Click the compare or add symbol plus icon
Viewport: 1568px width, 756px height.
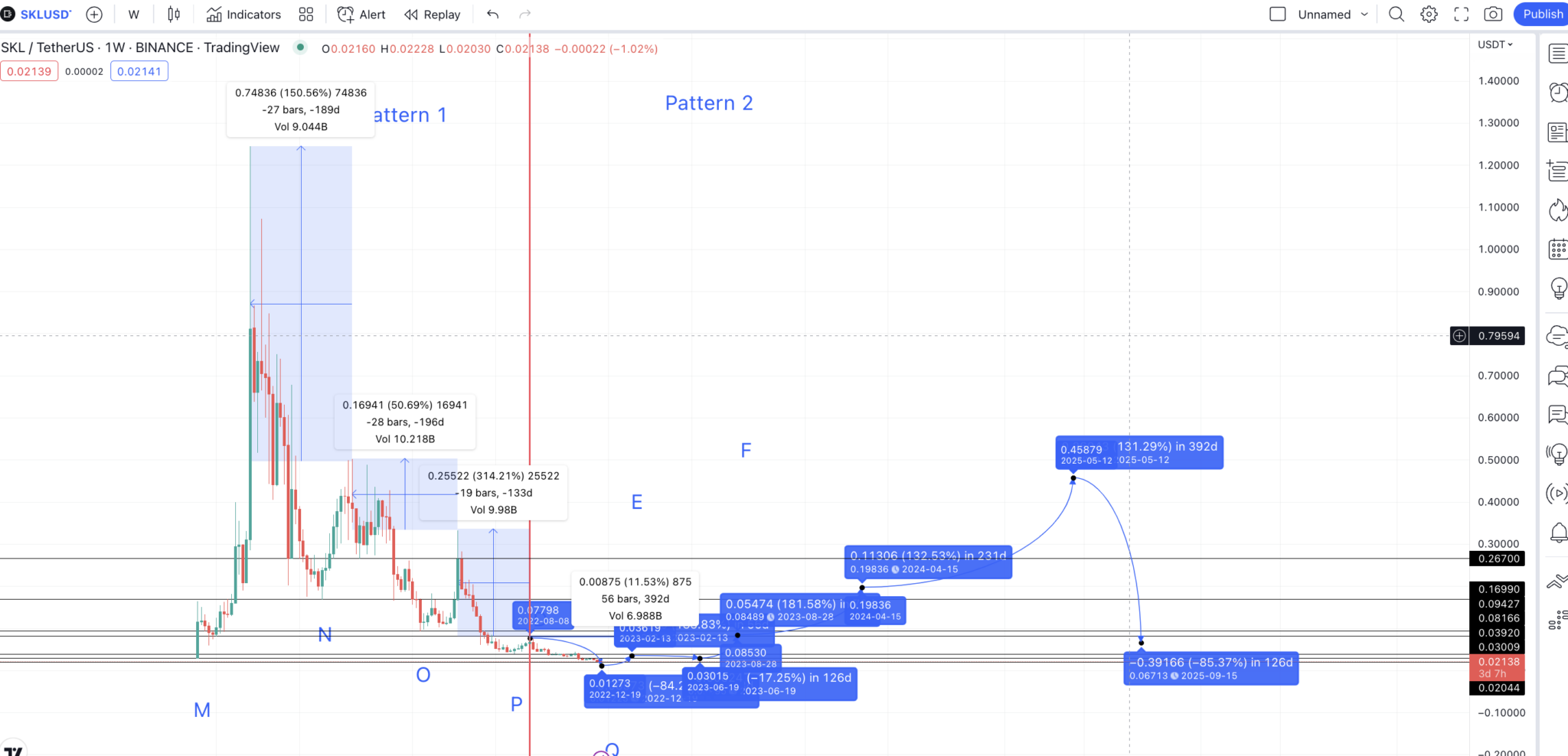point(94,14)
